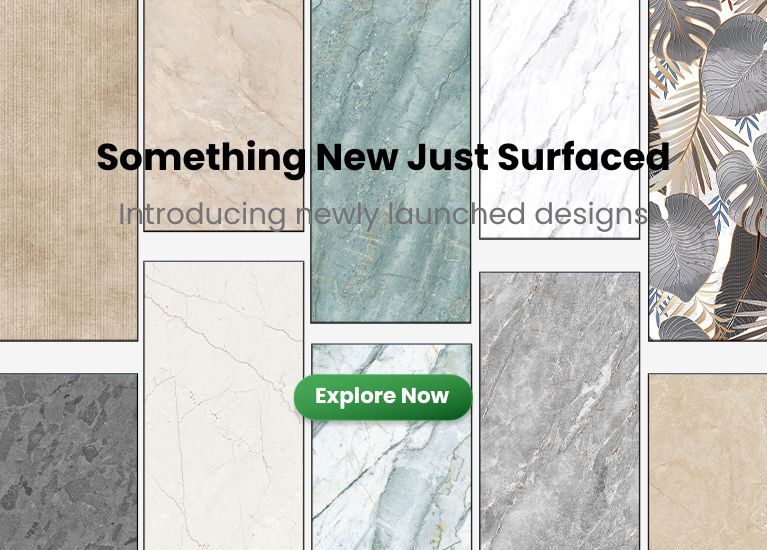The image size is (767, 550).
Task: Click the "Introducing newly launched designs" subtitle
Action: click(x=383, y=214)
